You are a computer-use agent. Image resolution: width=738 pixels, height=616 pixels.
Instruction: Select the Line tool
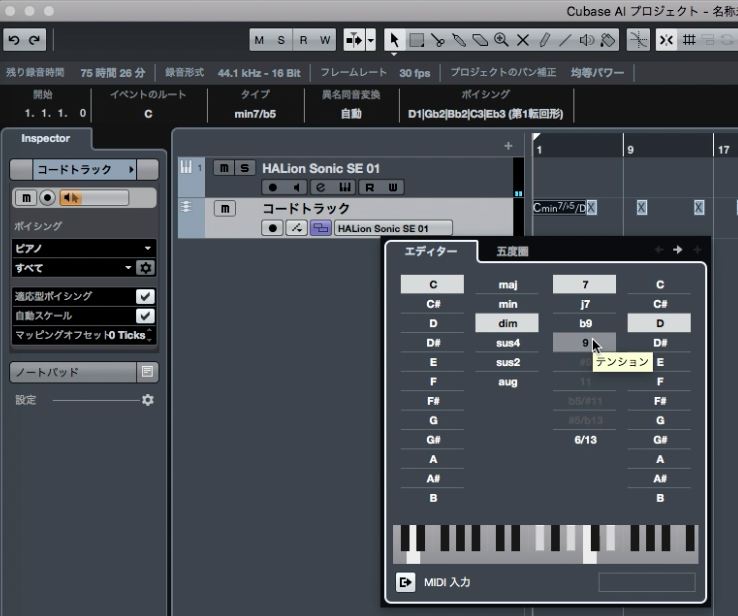[x=565, y=40]
